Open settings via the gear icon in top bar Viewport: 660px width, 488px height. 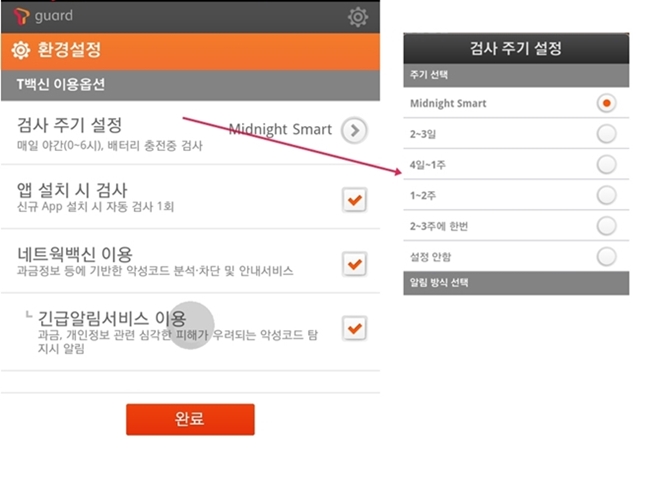tap(358, 17)
